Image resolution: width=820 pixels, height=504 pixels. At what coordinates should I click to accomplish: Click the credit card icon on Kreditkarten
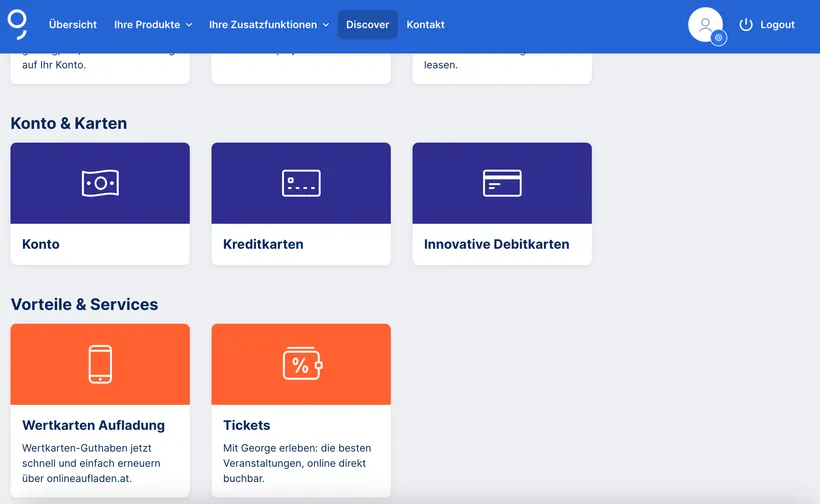pos(301,183)
